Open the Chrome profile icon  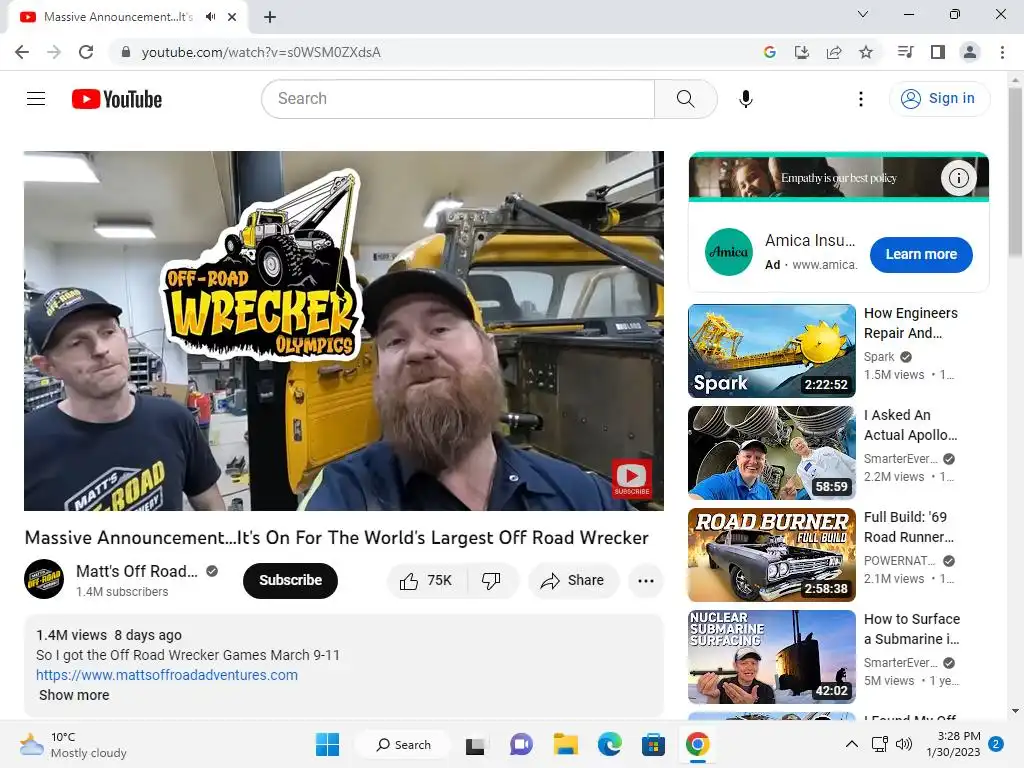970,52
